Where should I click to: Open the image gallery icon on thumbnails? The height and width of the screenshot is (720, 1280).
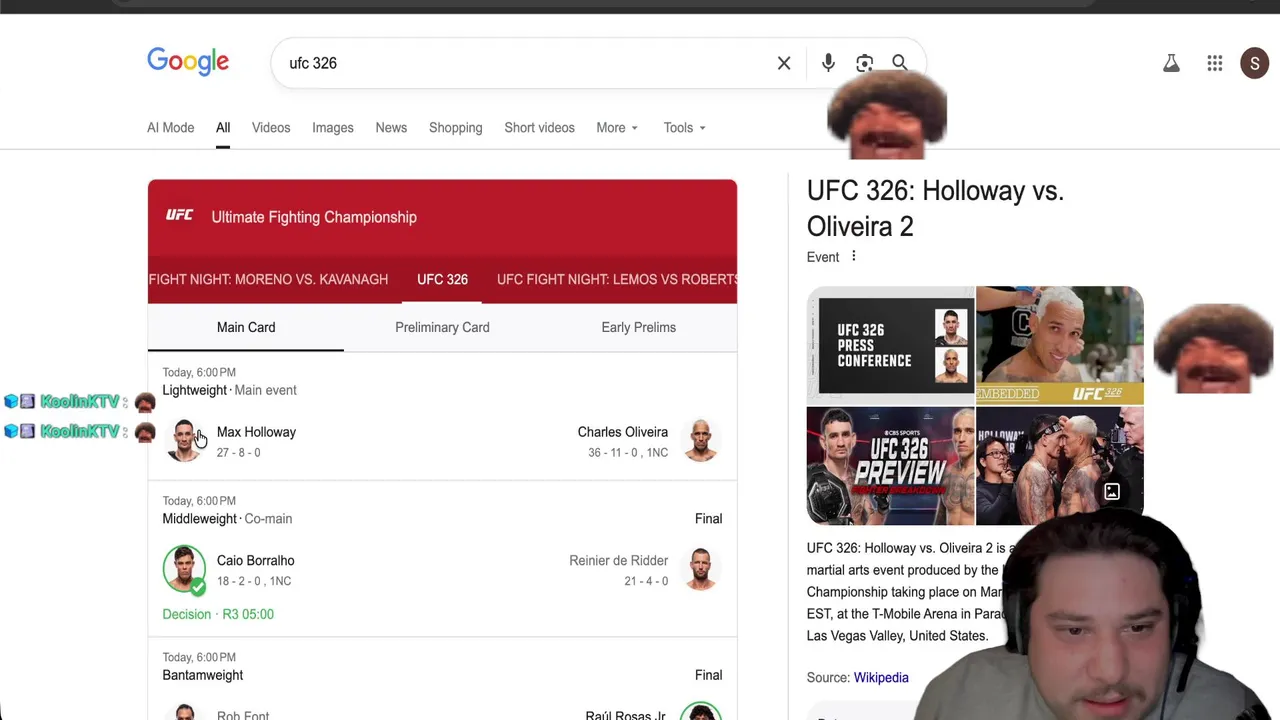(1112, 492)
